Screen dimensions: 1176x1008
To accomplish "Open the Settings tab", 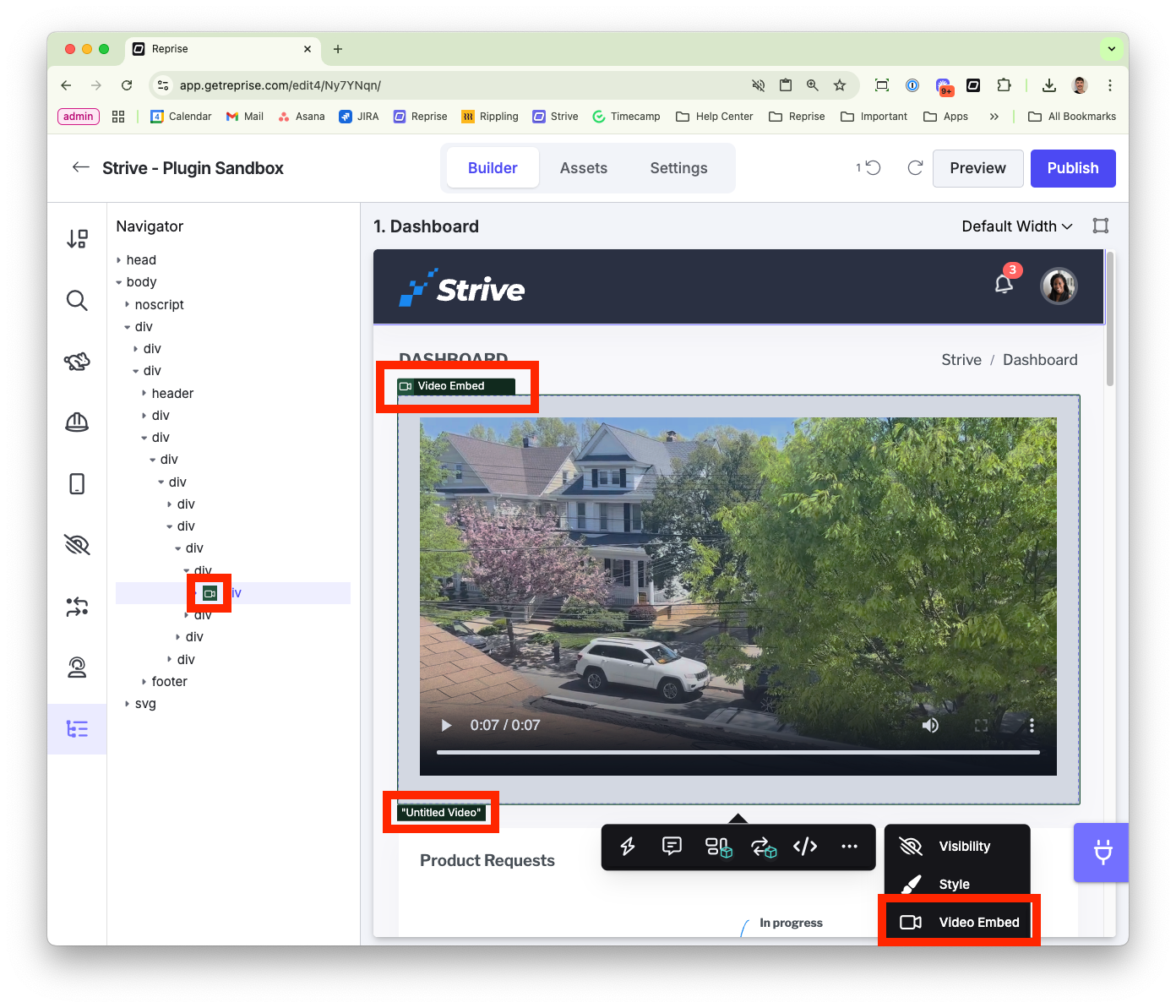I will [679, 168].
